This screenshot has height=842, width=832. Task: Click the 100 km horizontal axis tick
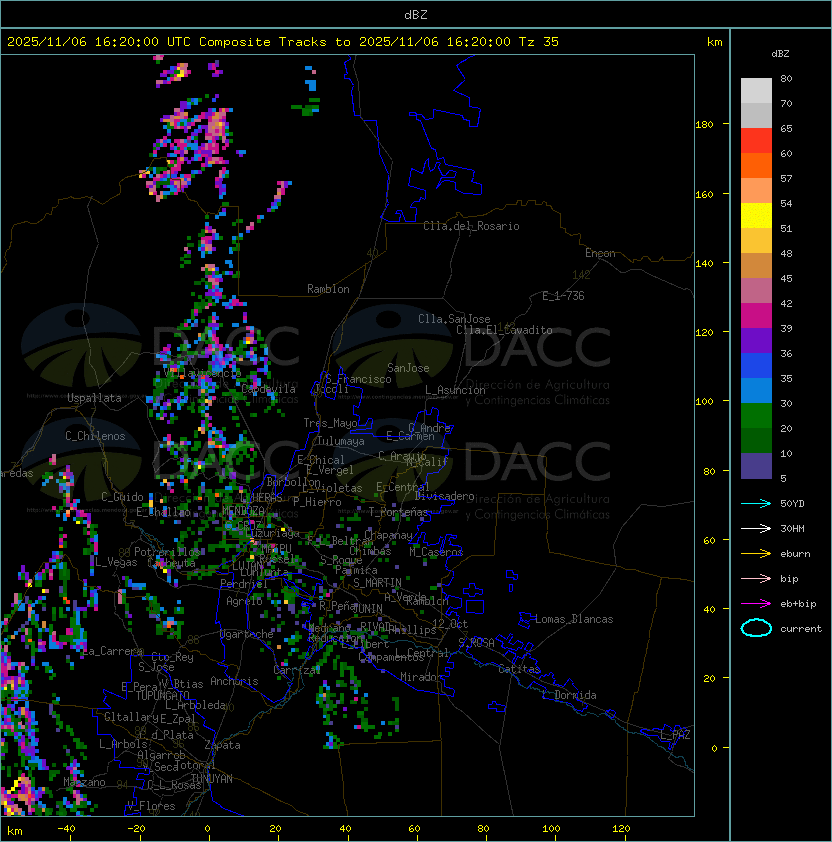pyautogui.click(x=552, y=829)
